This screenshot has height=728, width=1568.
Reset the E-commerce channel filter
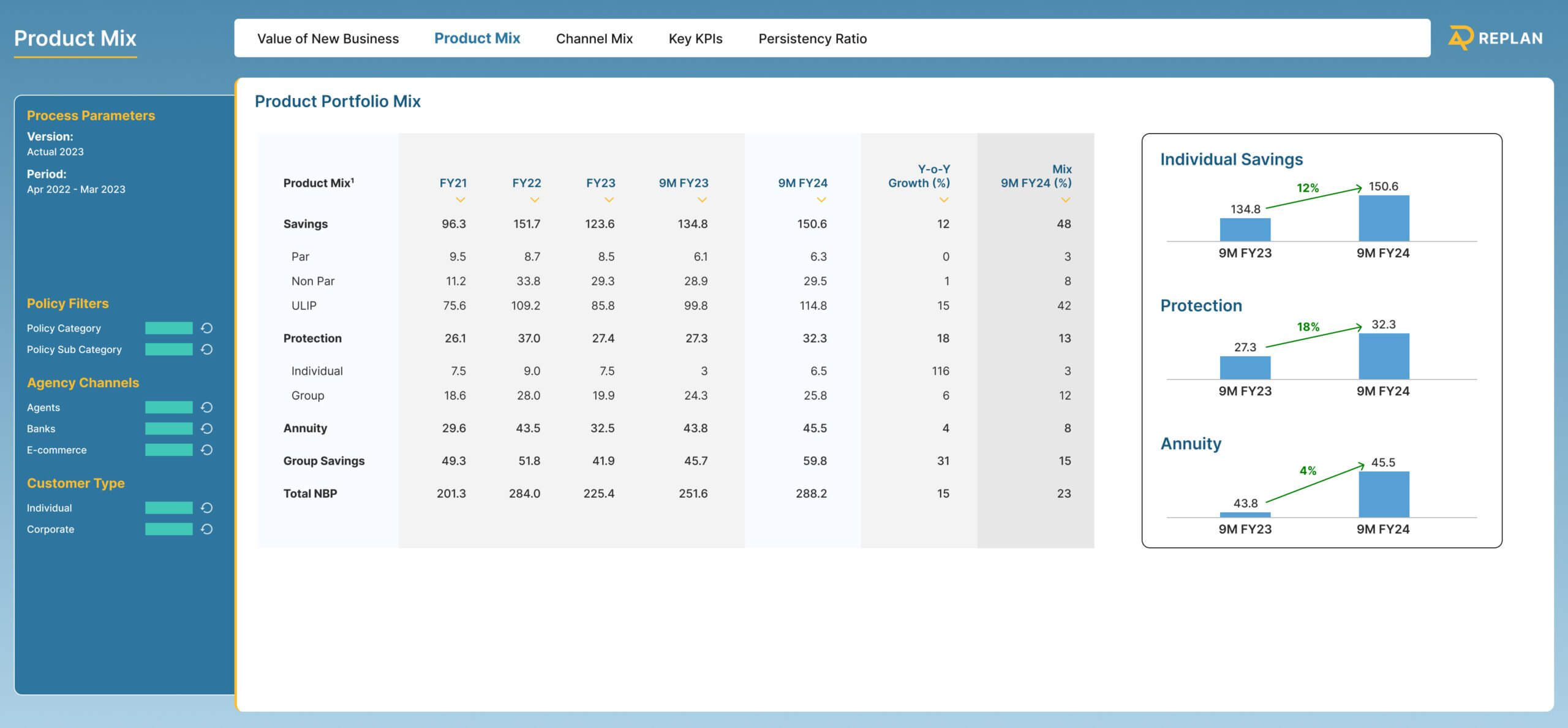207,450
